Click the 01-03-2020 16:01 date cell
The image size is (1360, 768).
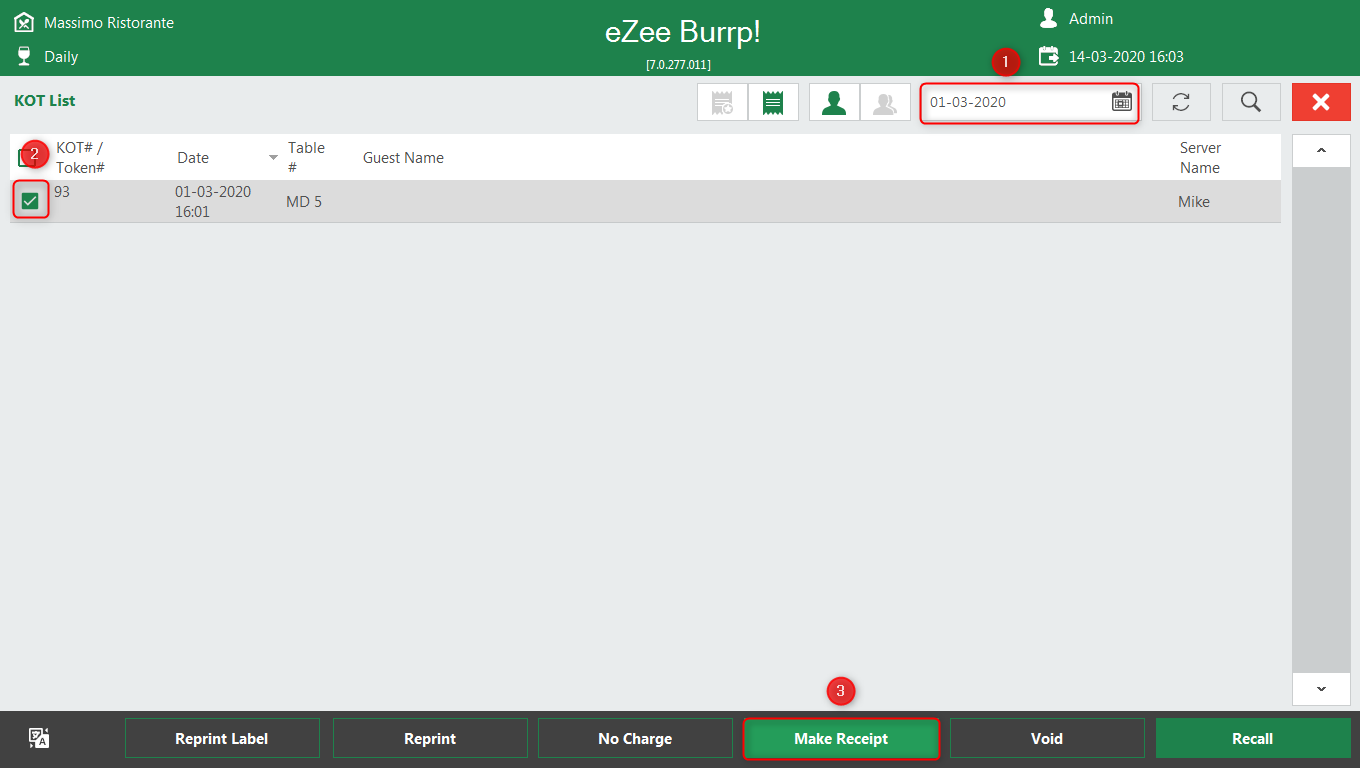pos(213,201)
